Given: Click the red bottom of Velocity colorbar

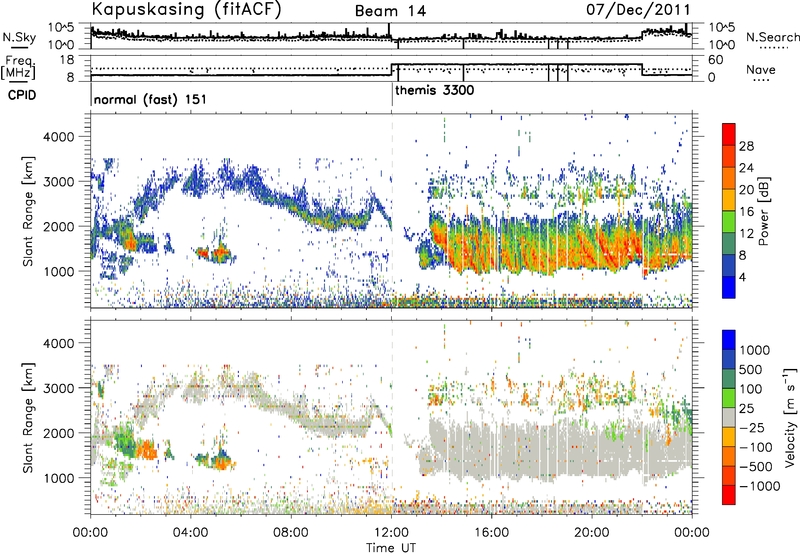Looking at the screenshot, I should point(729,495).
